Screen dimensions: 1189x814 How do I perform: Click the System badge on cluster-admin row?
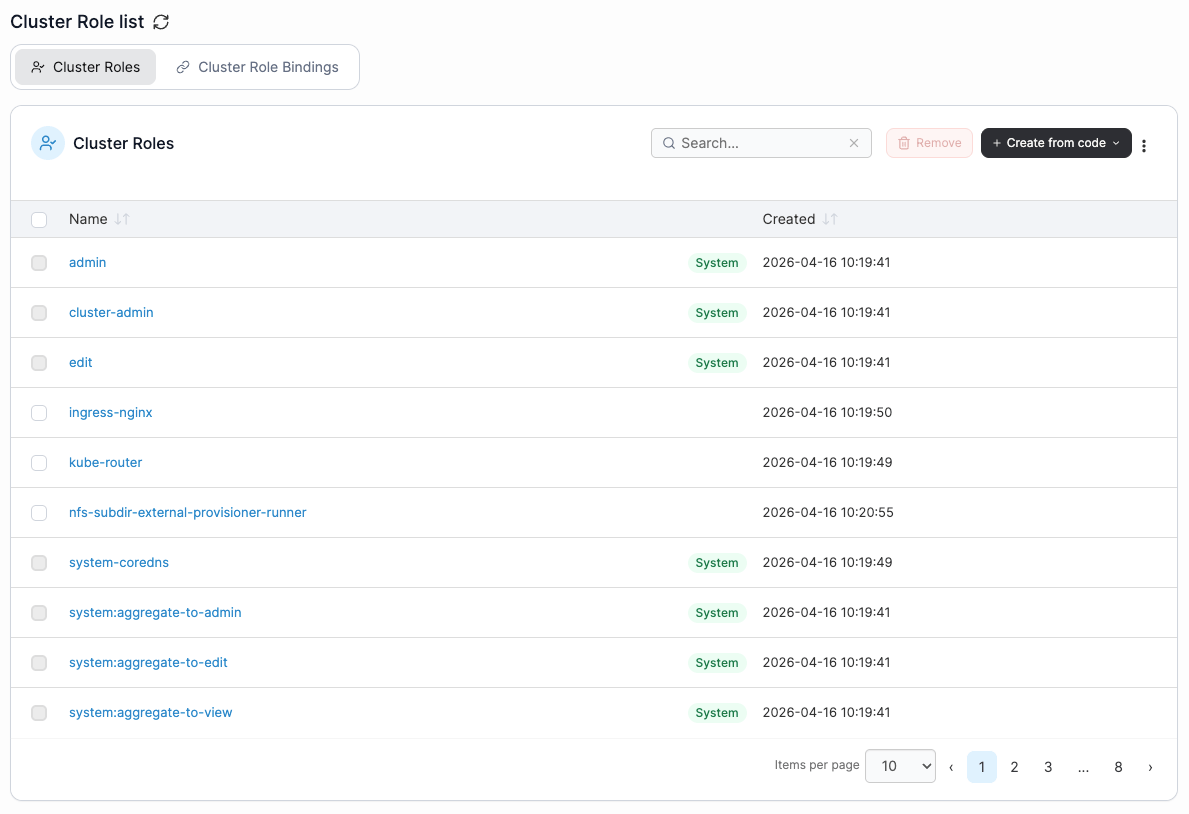click(717, 313)
